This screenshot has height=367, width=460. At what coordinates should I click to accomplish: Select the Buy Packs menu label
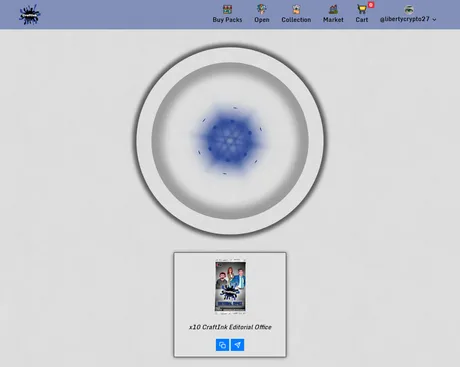click(x=227, y=20)
